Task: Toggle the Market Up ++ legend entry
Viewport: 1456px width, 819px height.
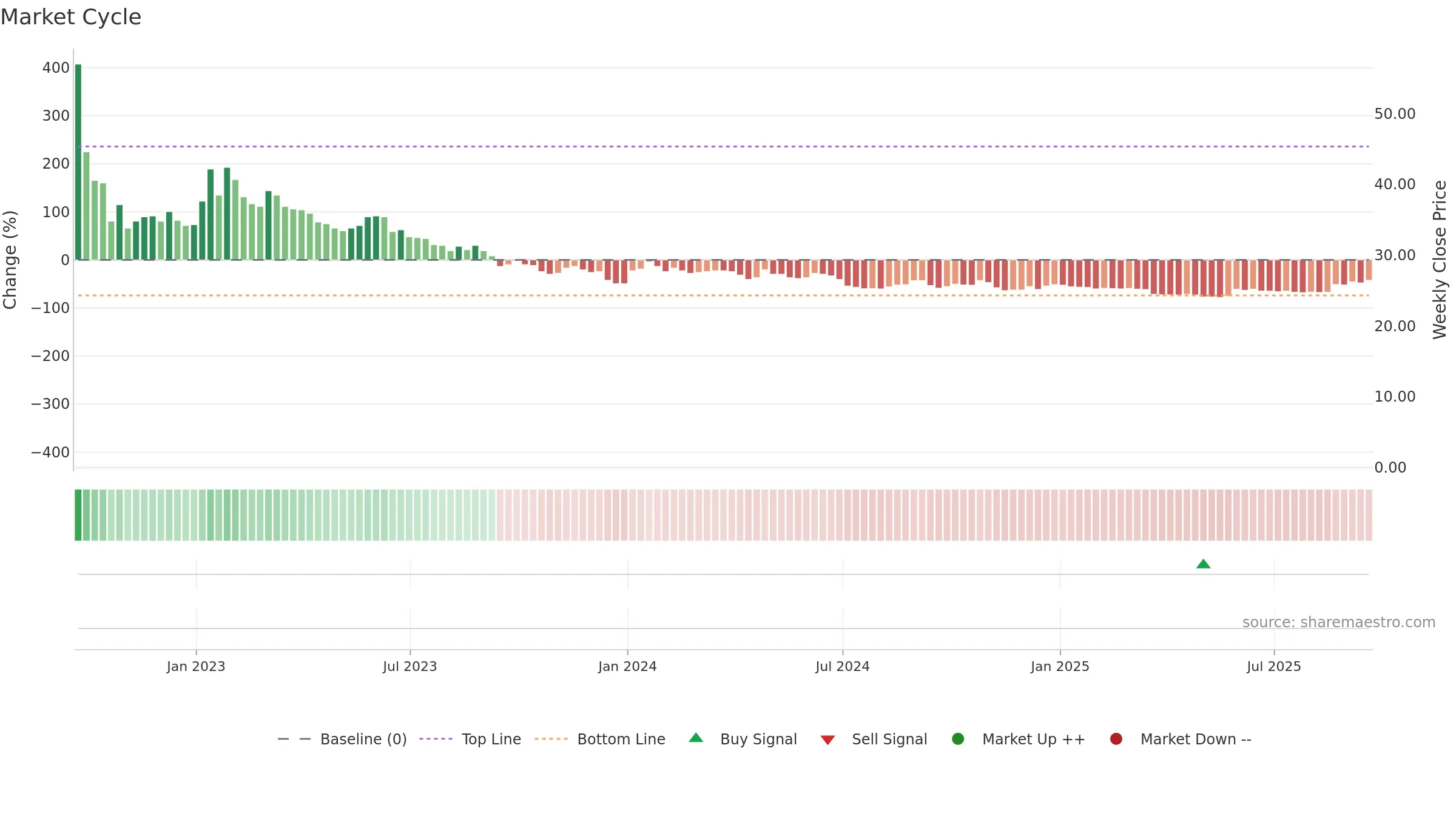Action: (1019, 739)
